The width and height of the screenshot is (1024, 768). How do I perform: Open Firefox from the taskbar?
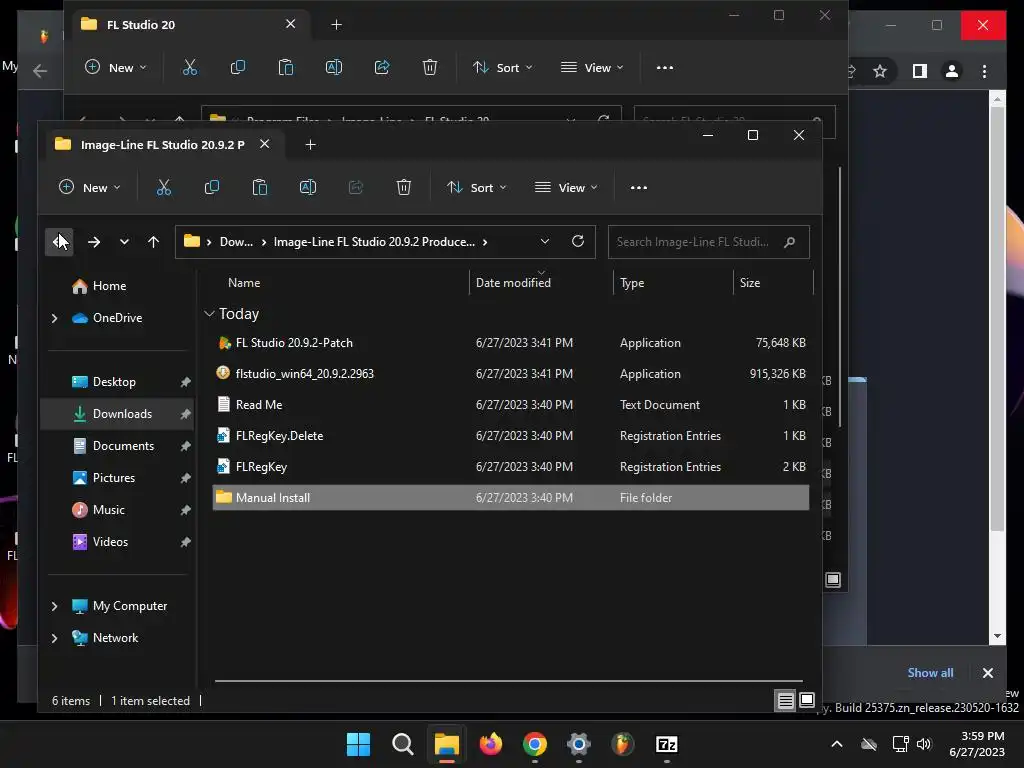pyautogui.click(x=490, y=744)
